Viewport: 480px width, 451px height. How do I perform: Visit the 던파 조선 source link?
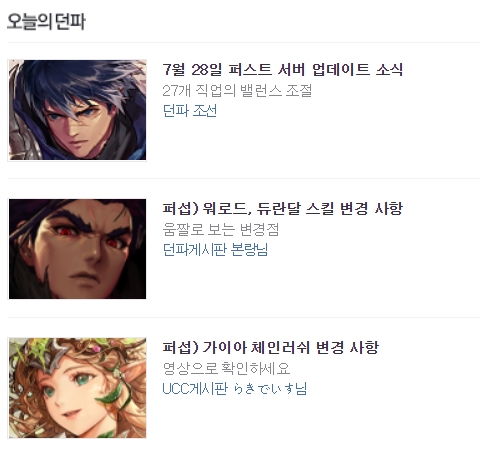point(190,111)
